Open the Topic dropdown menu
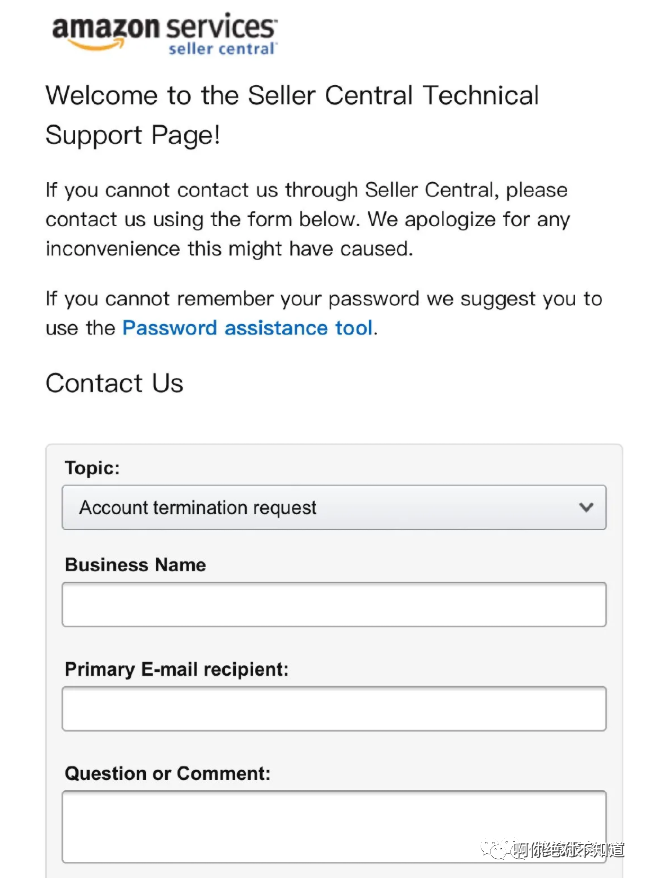This screenshot has width=645, height=878. coord(333,507)
